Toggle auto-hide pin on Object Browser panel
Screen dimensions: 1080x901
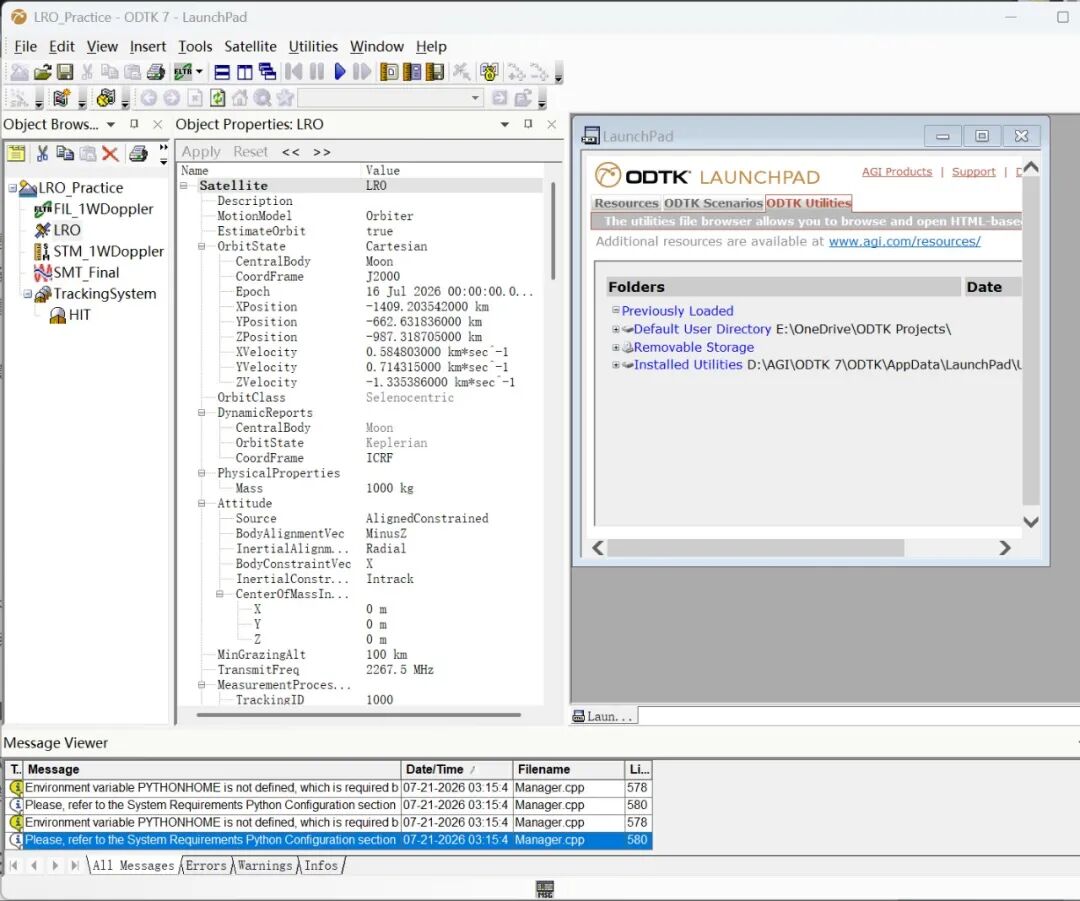tap(134, 124)
